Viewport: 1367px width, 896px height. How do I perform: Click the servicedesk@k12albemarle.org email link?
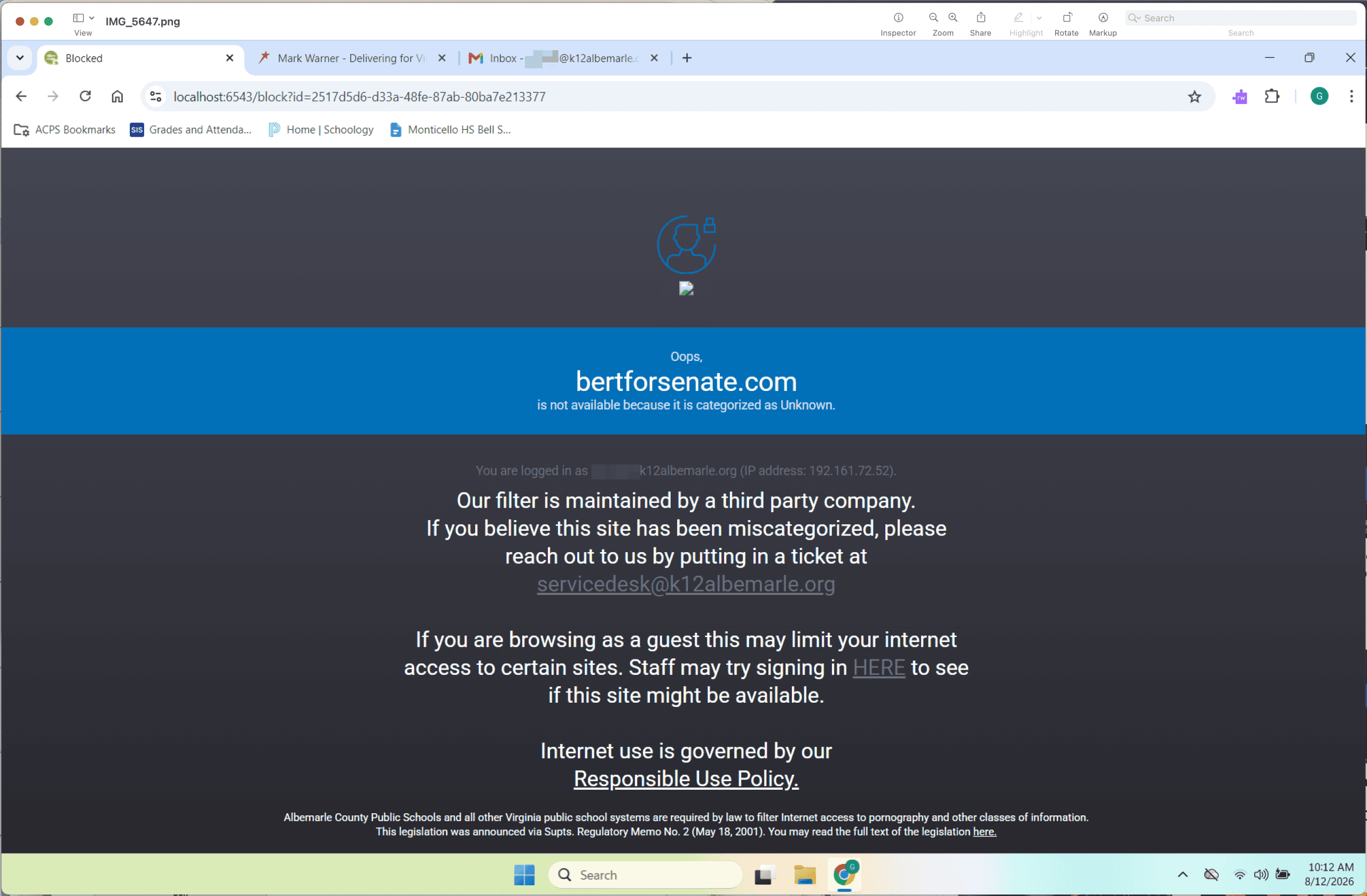[686, 584]
